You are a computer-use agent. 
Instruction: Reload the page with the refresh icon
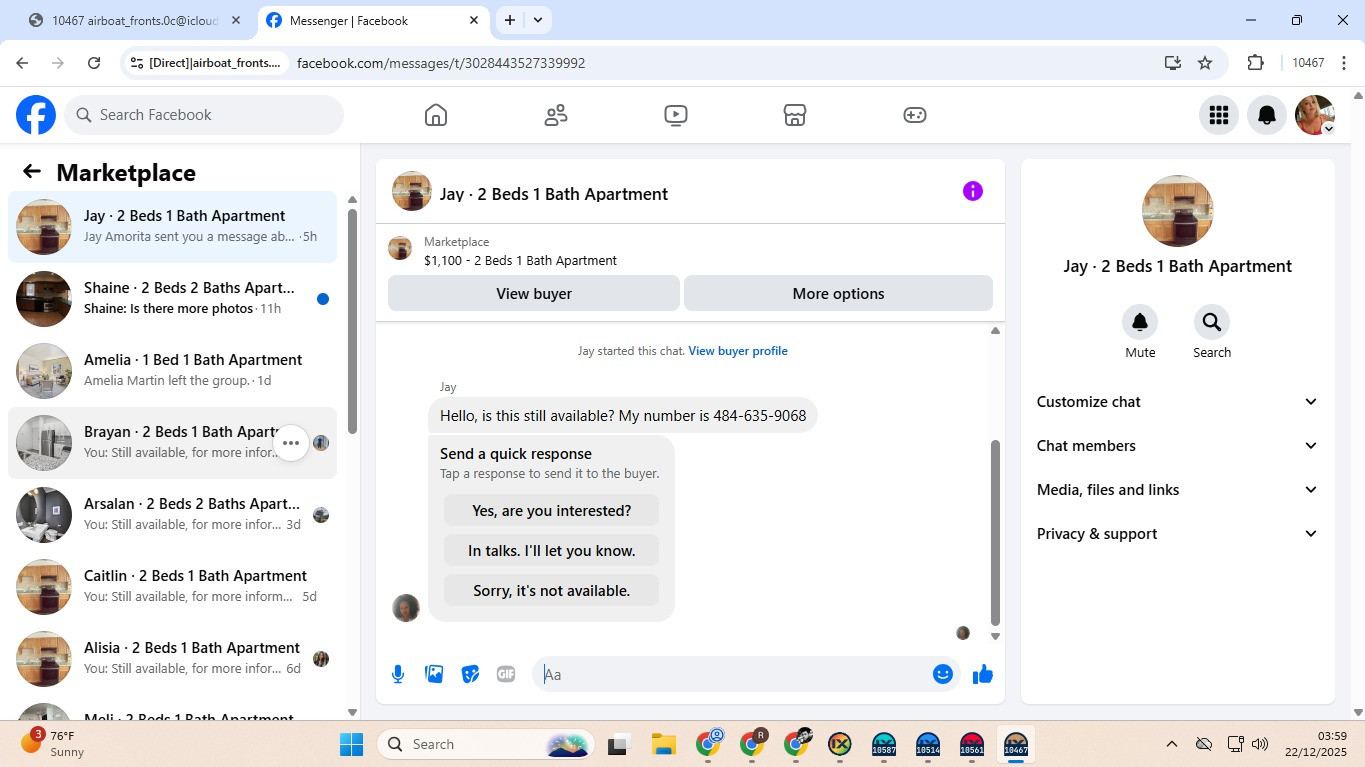94,63
